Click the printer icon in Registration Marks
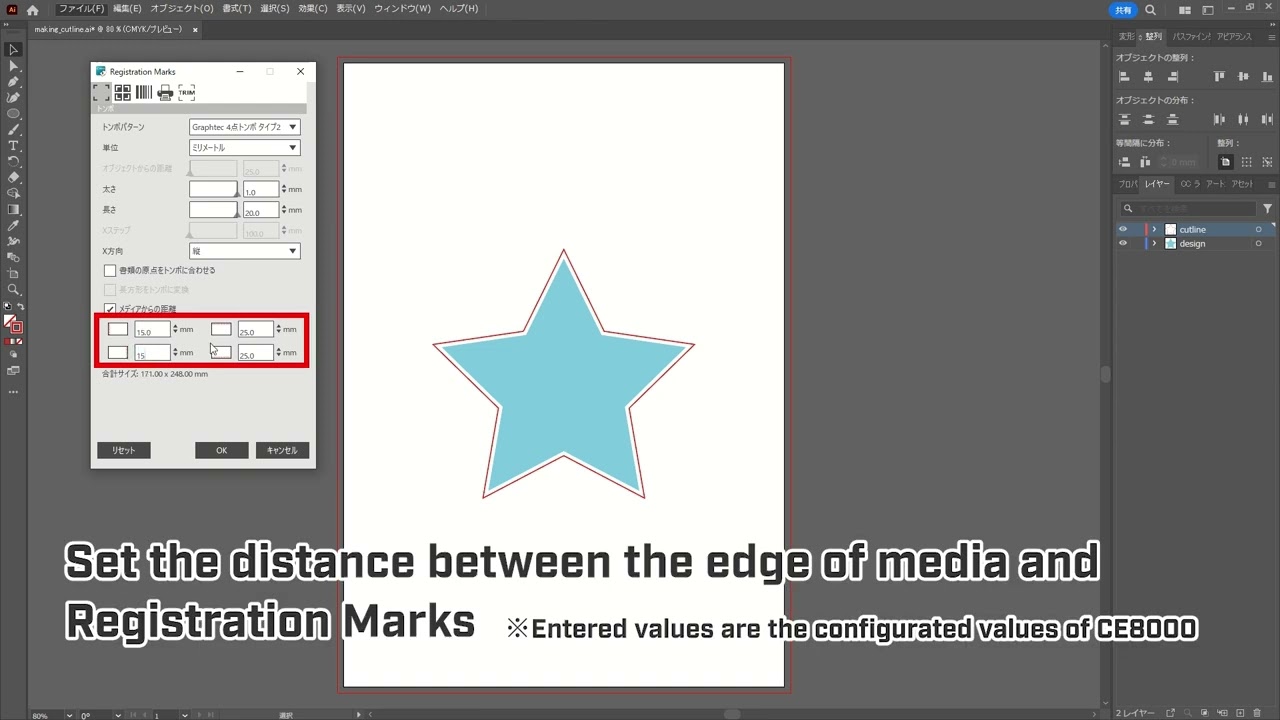The image size is (1280, 720). pos(165,92)
